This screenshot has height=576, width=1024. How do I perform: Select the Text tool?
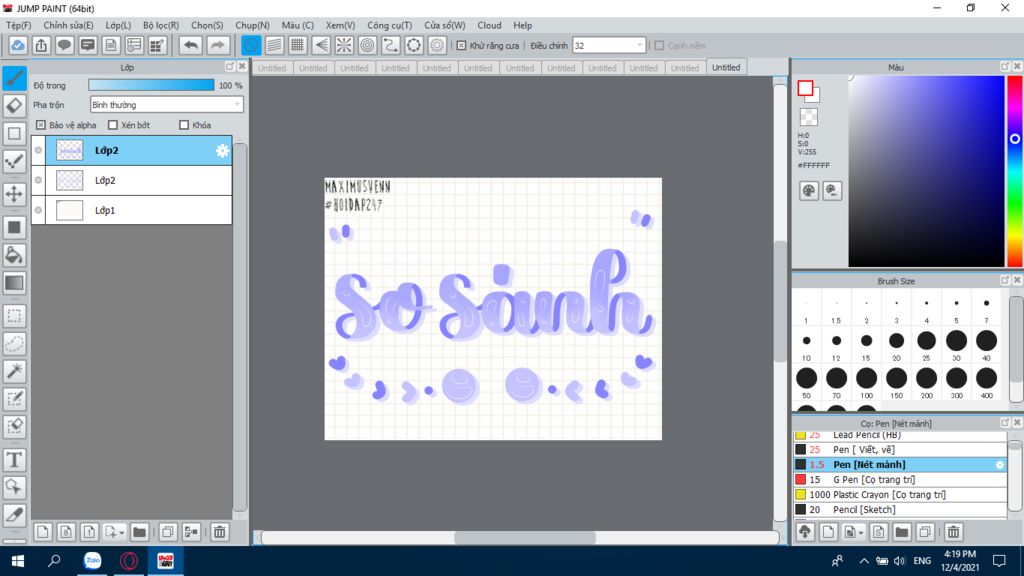(14, 460)
